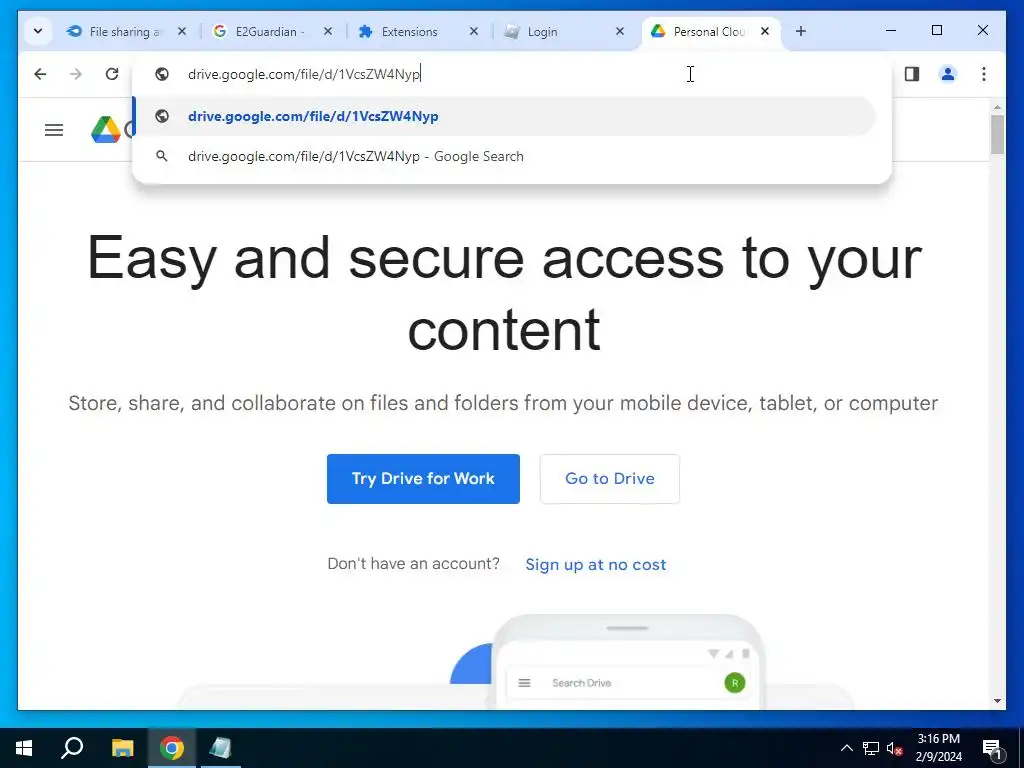Image resolution: width=1024 pixels, height=768 pixels.
Task: Open the Chrome three-dot menu
Action: (984, 74)
